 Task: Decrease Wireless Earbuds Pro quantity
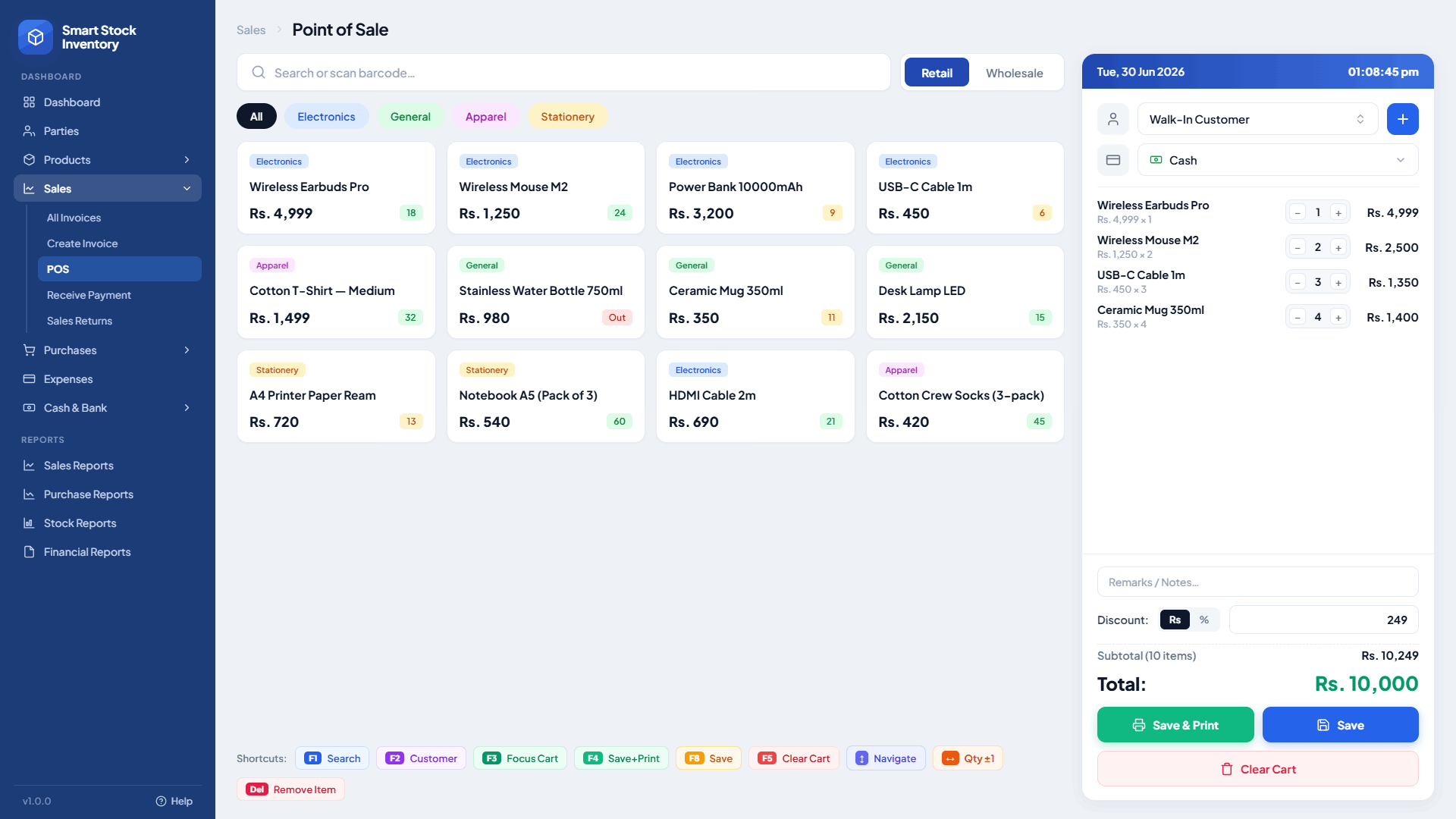coord(1298,213)
